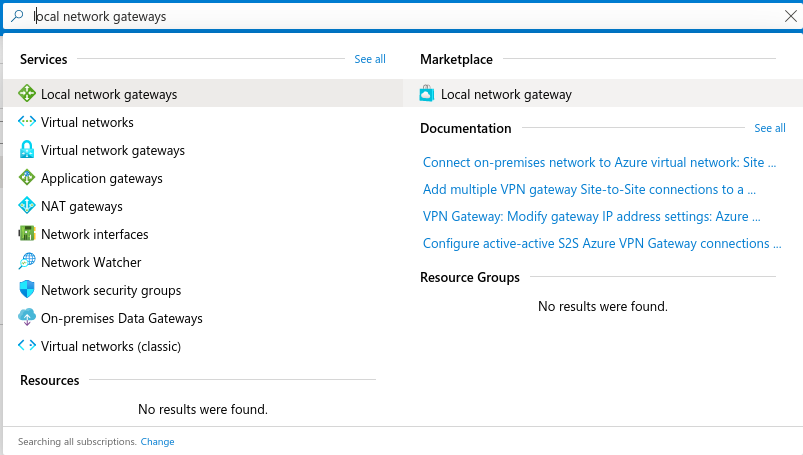Image resolution: width=803 pixels, height=455 pixels.
Task: Clear the search box with X
Action: [x=791, y=16]
